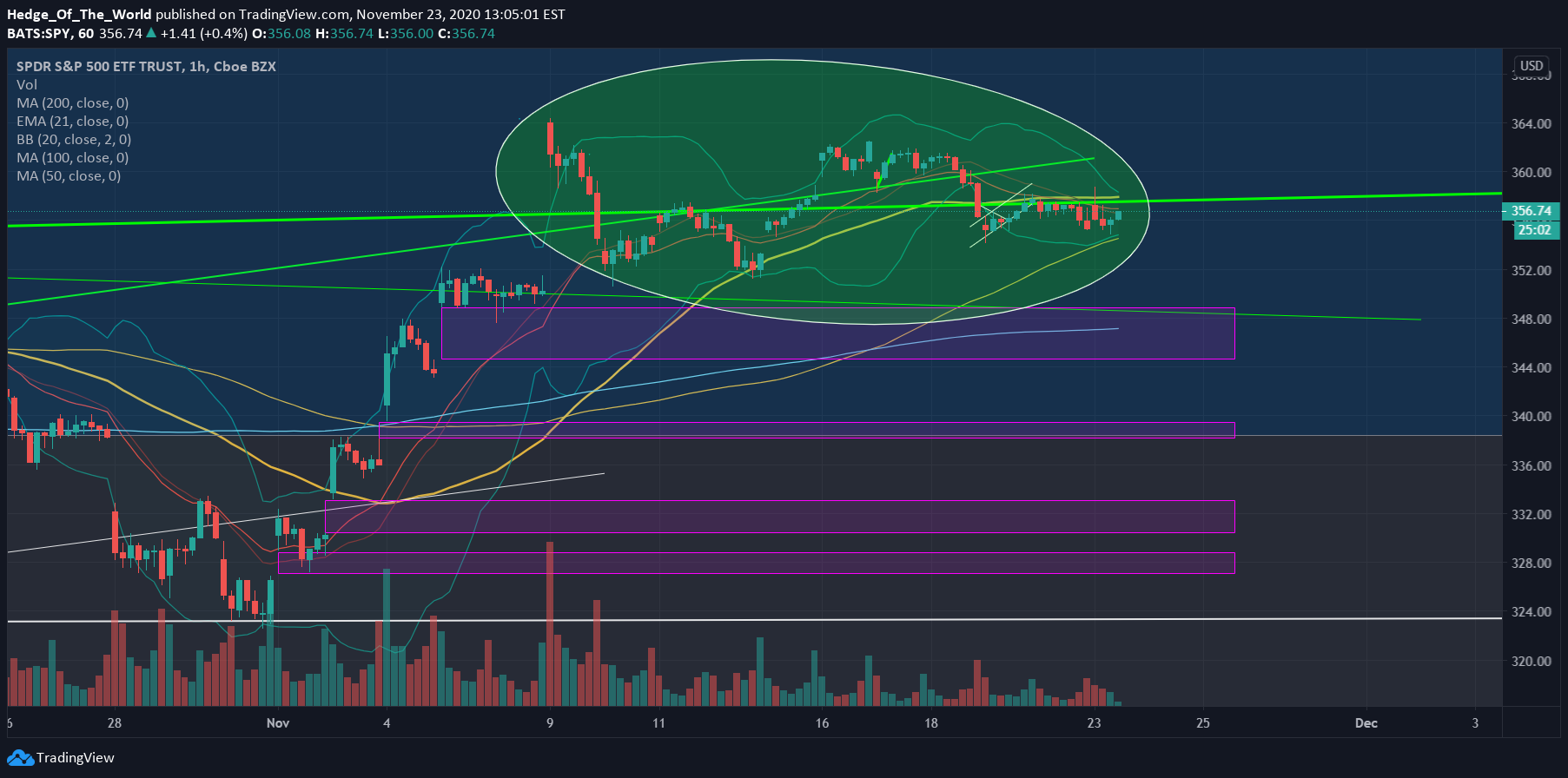Click the 352.00 price axis label

click(1532, 270)
